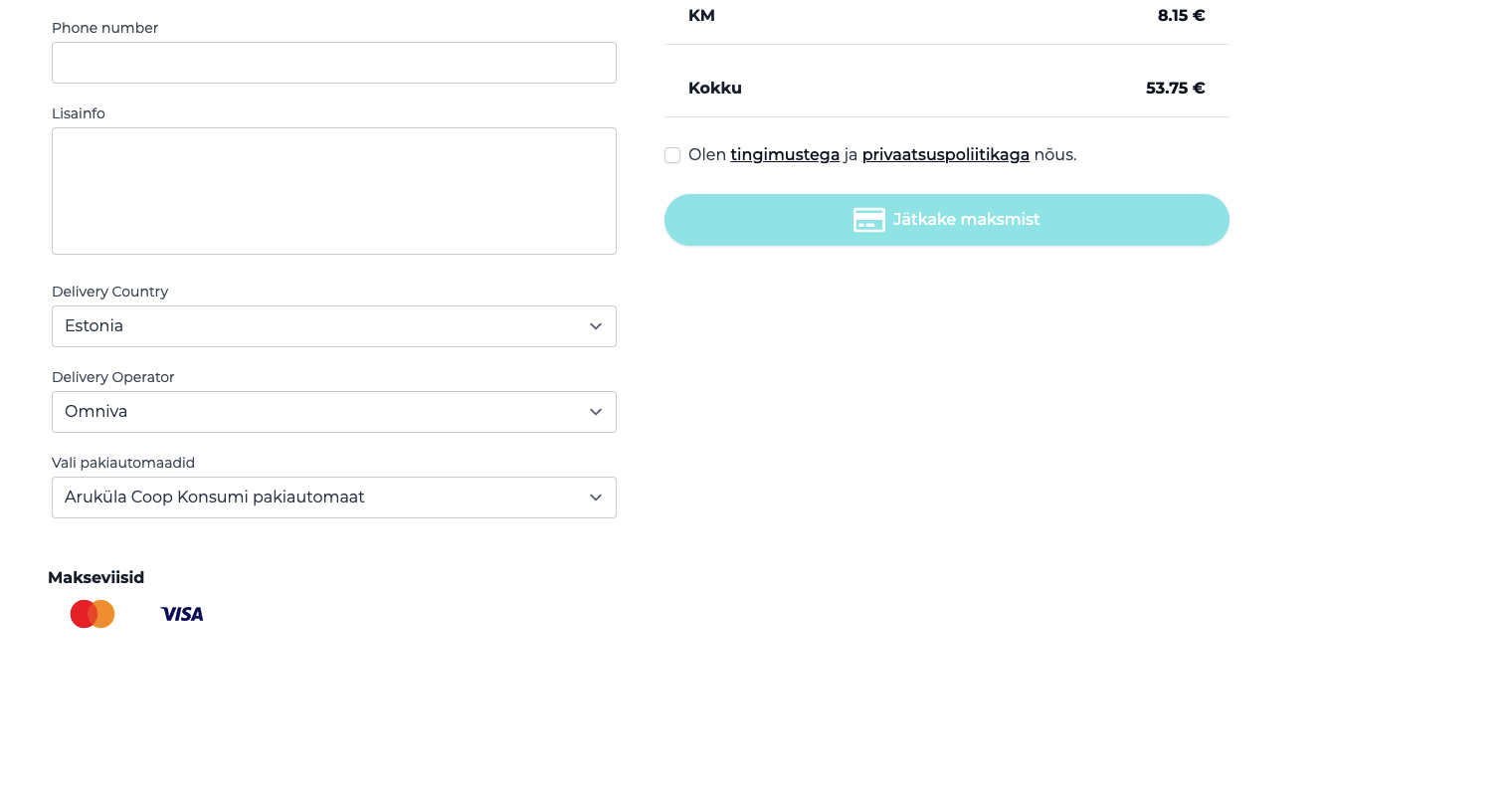
Task: Focus the Phone number input field
Action: [x=334, y=63]
